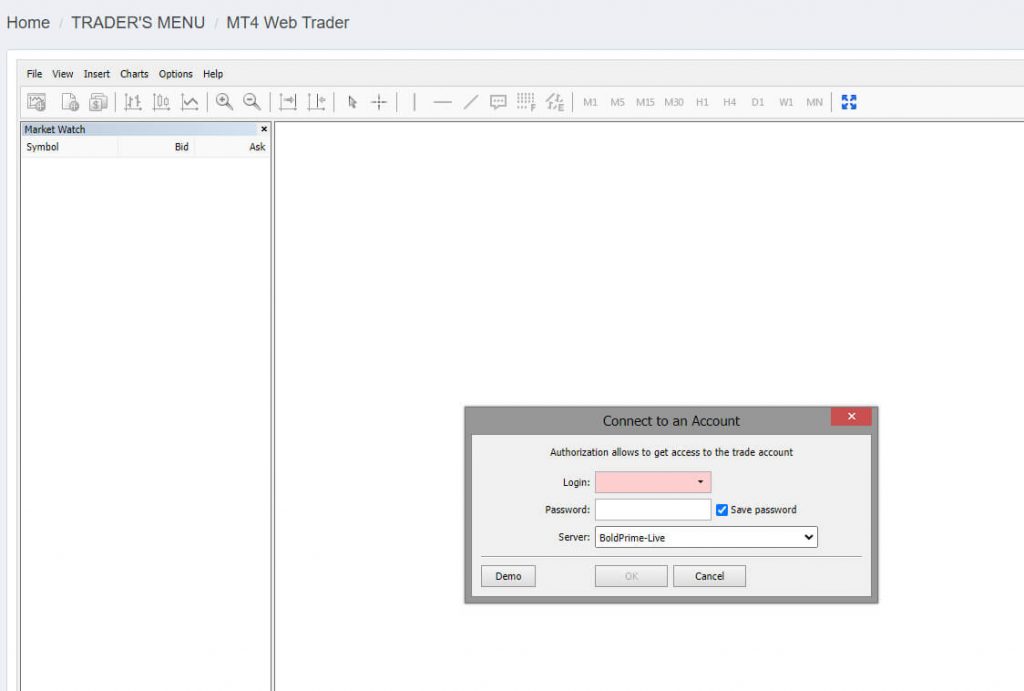Draw a horizontal line tool

(x=442, y=102)
